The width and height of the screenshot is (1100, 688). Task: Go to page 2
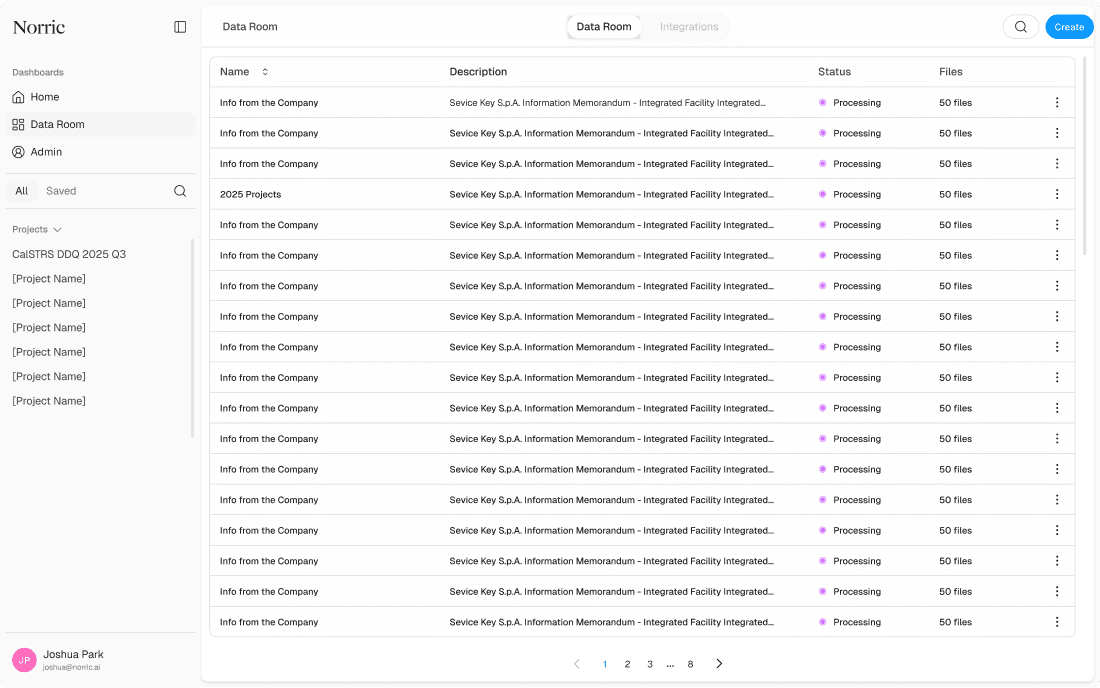[627, 664]
